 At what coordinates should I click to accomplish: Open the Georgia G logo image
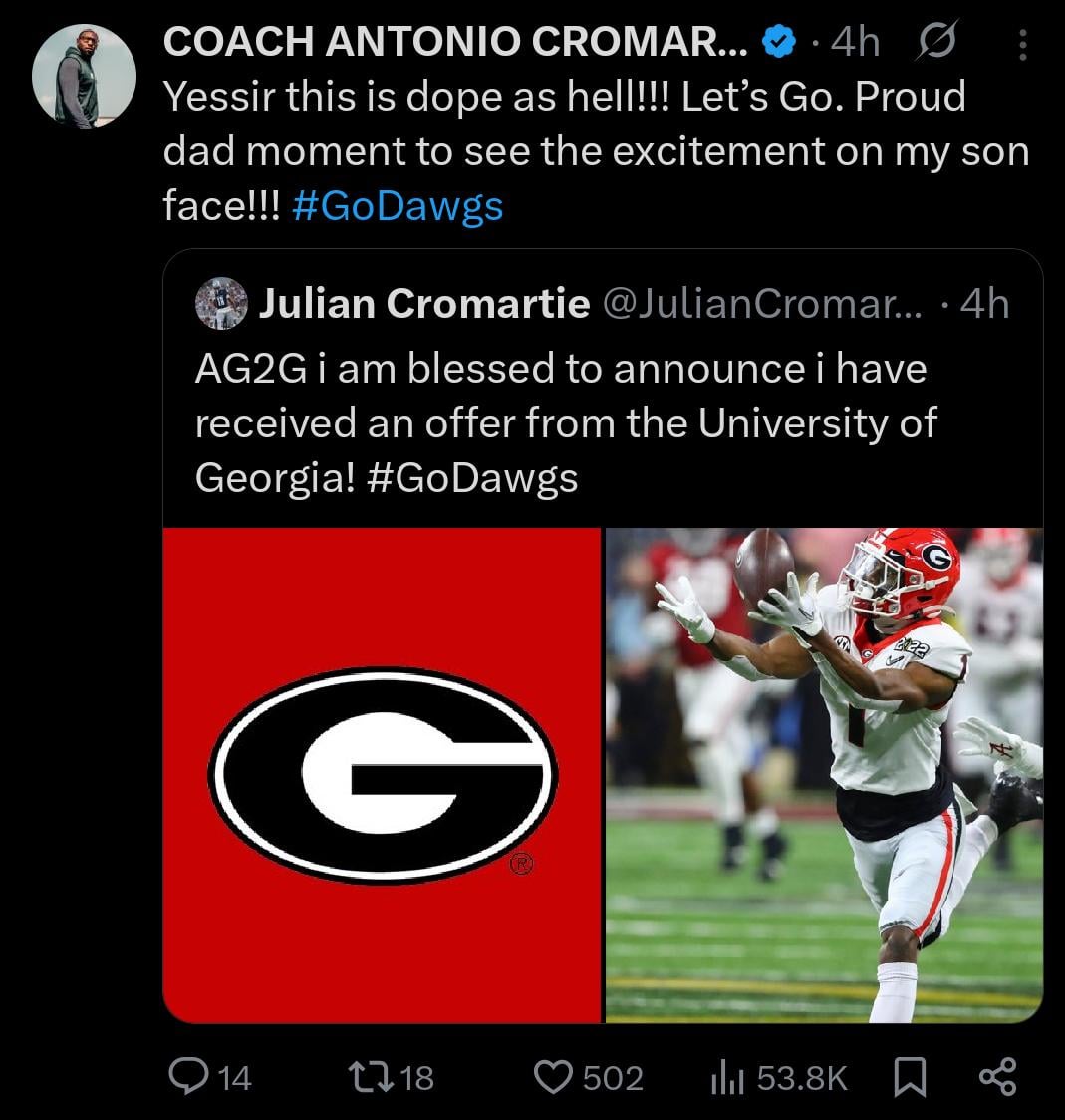coord(383,774)
